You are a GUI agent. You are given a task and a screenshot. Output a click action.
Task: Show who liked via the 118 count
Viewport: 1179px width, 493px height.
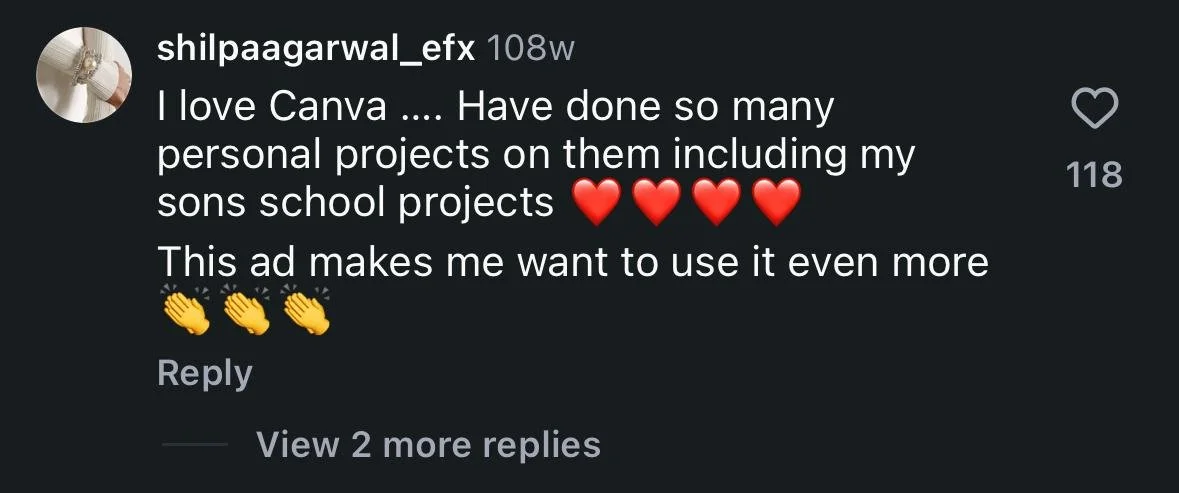[1094, 174]
